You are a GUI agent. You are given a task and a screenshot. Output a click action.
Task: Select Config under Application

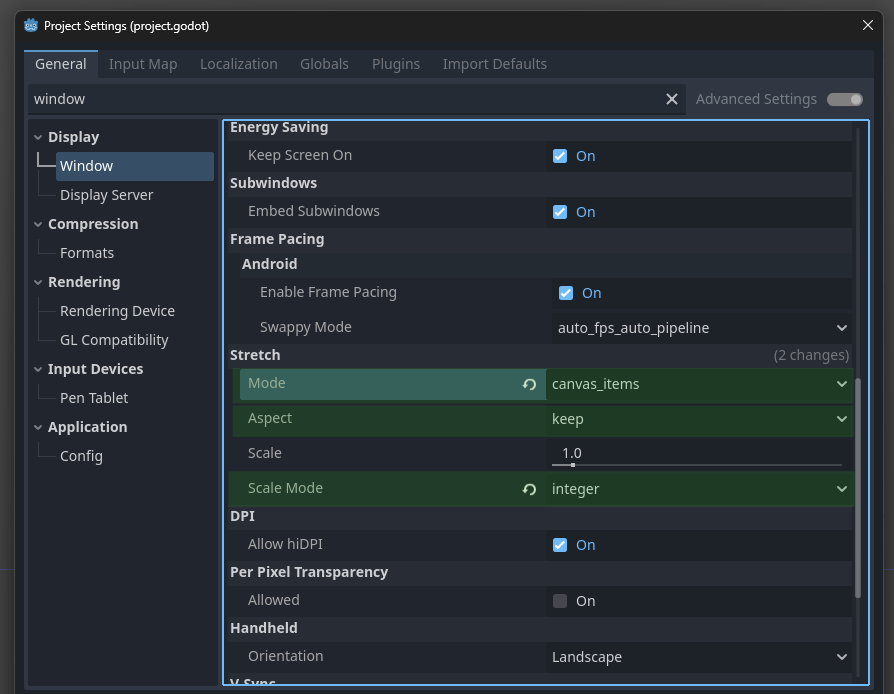click(82, 456)
